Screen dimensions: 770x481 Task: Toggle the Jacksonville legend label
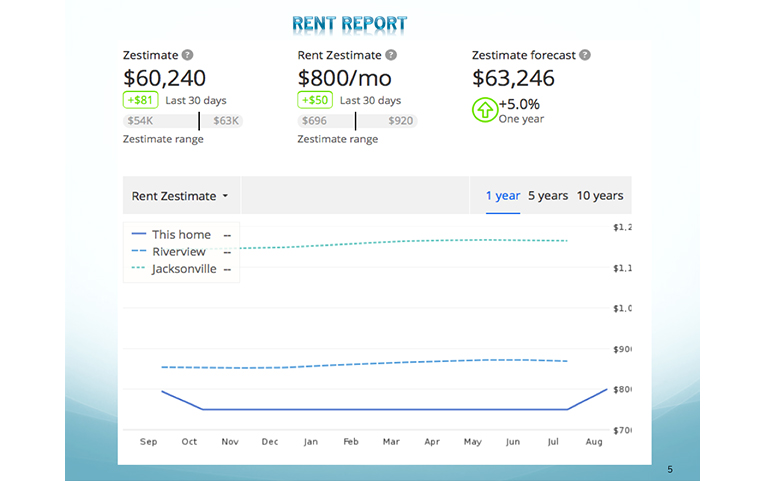click(x=184, y=269)
